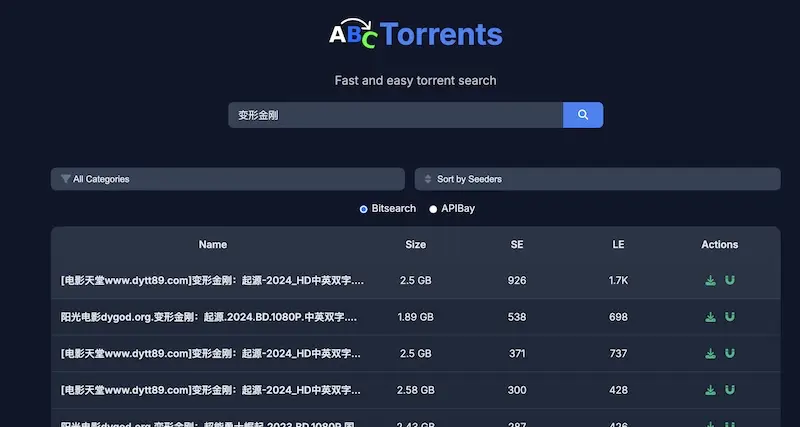Open magnet link for 2.58 GB row
The height and width of the screenshot is (427, 800).
point(730,390)
